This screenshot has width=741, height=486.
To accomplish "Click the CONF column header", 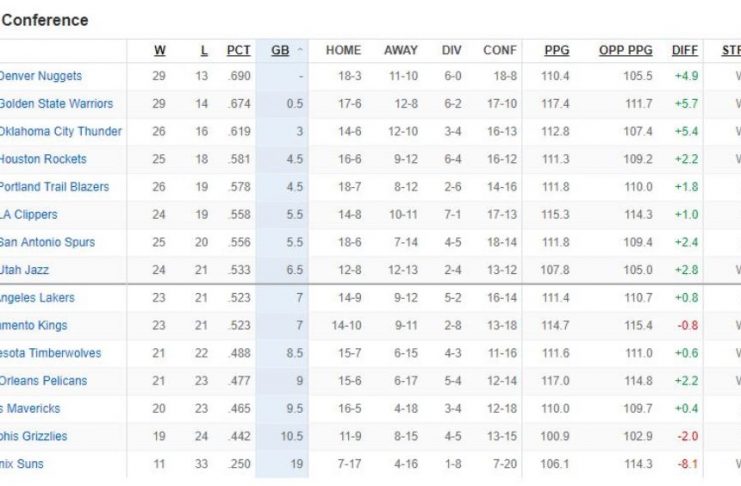I will [x=500, y=51].
